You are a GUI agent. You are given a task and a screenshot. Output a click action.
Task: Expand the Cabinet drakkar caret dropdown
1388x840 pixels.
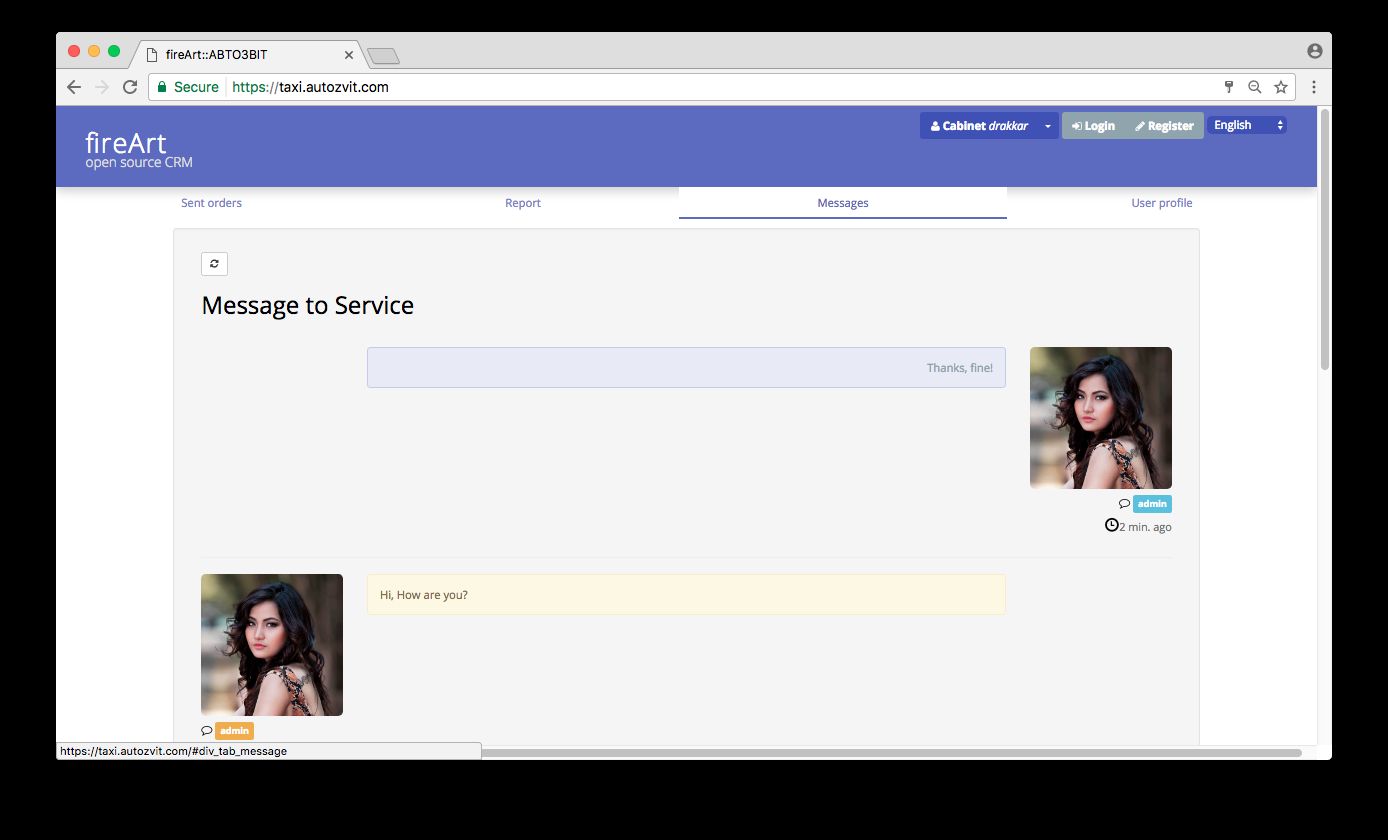[x=1047, y=126]
